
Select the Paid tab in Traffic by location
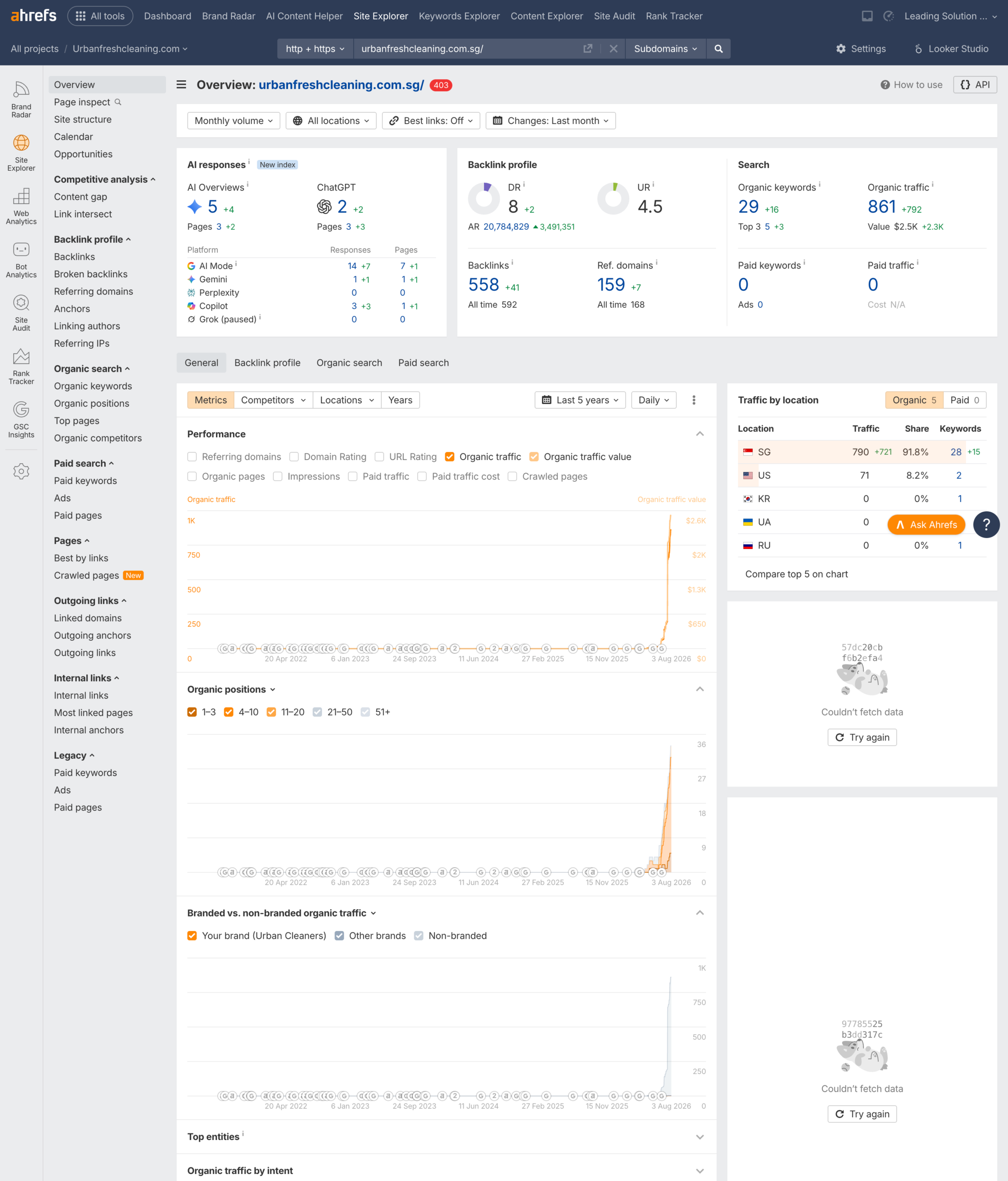pos(965,400)
